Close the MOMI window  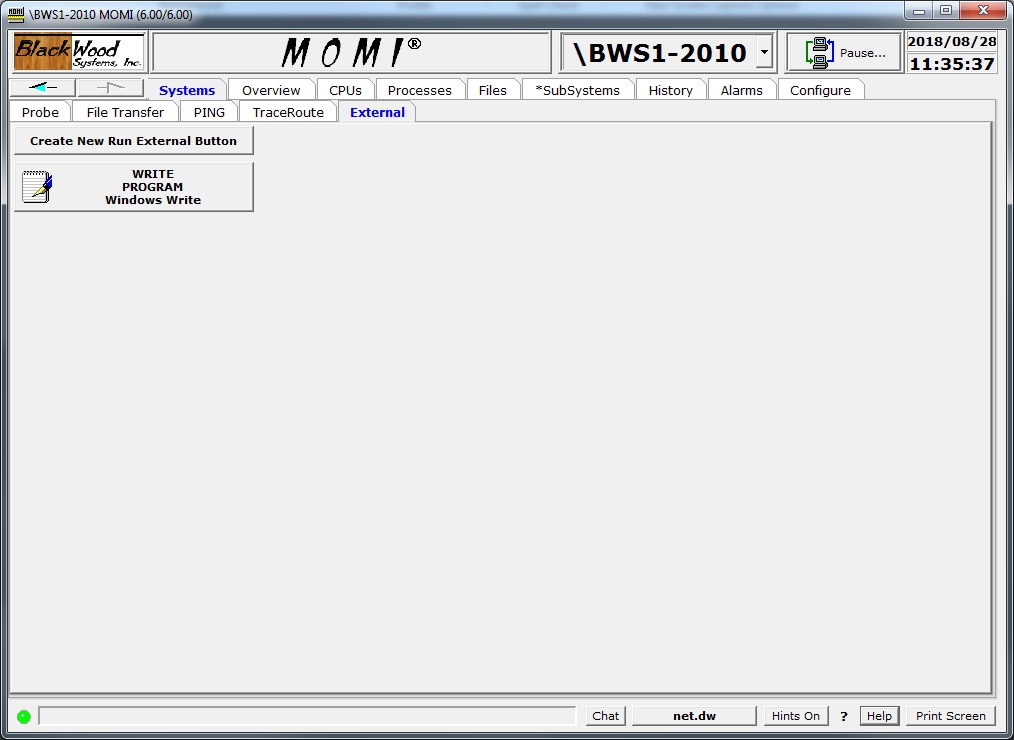tap(983, 11)
